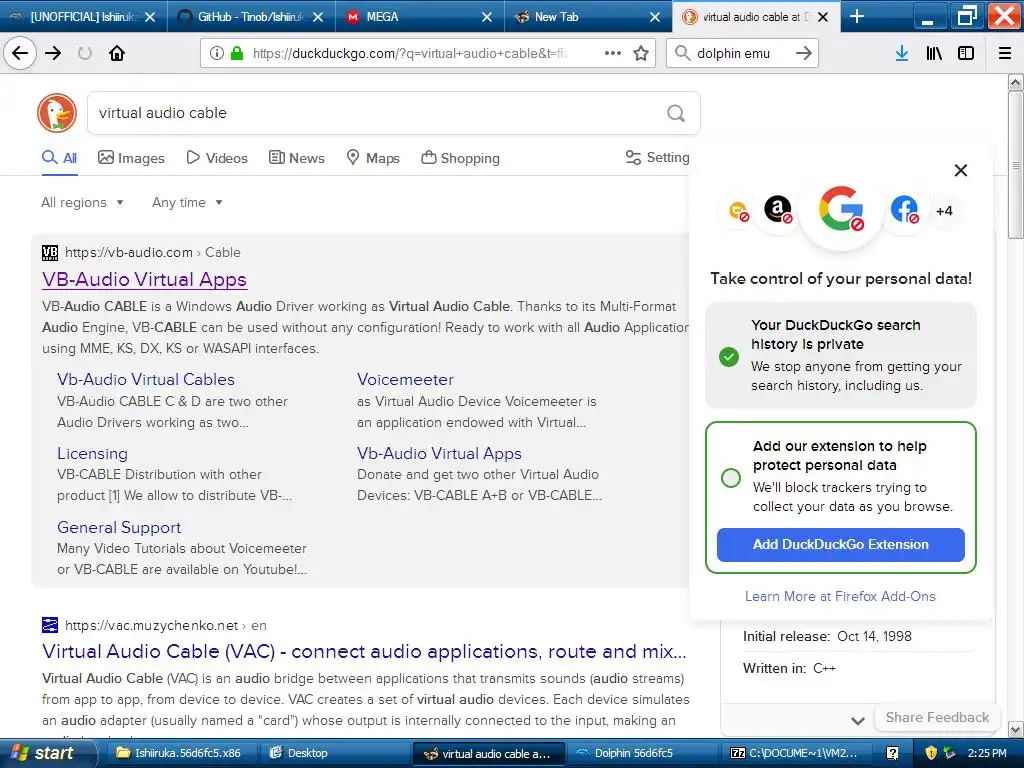Screen dimensions: 1024x768
Task: Open the Firefox hamburger menu
Action: pos(1004,53)
